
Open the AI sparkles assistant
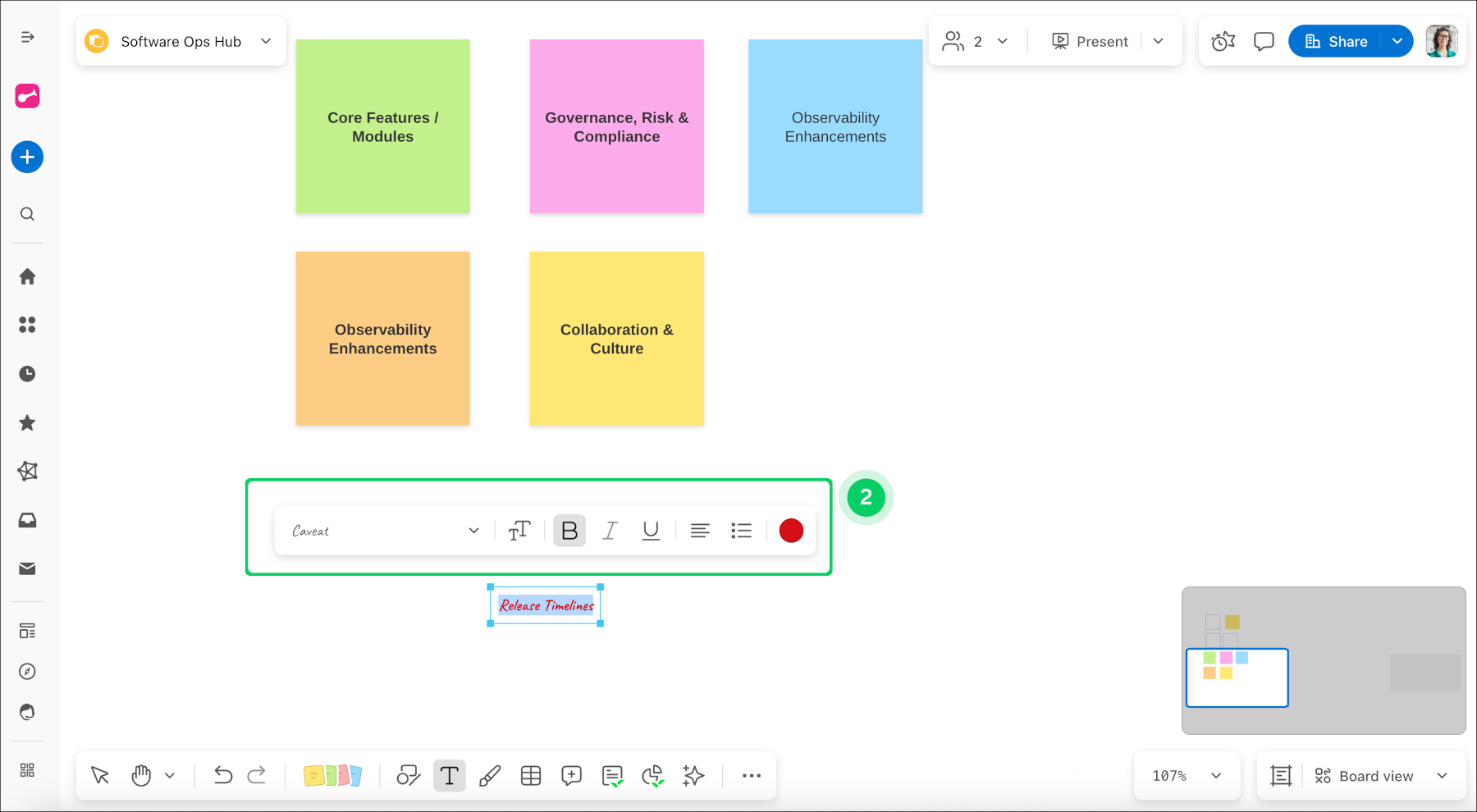693,775
